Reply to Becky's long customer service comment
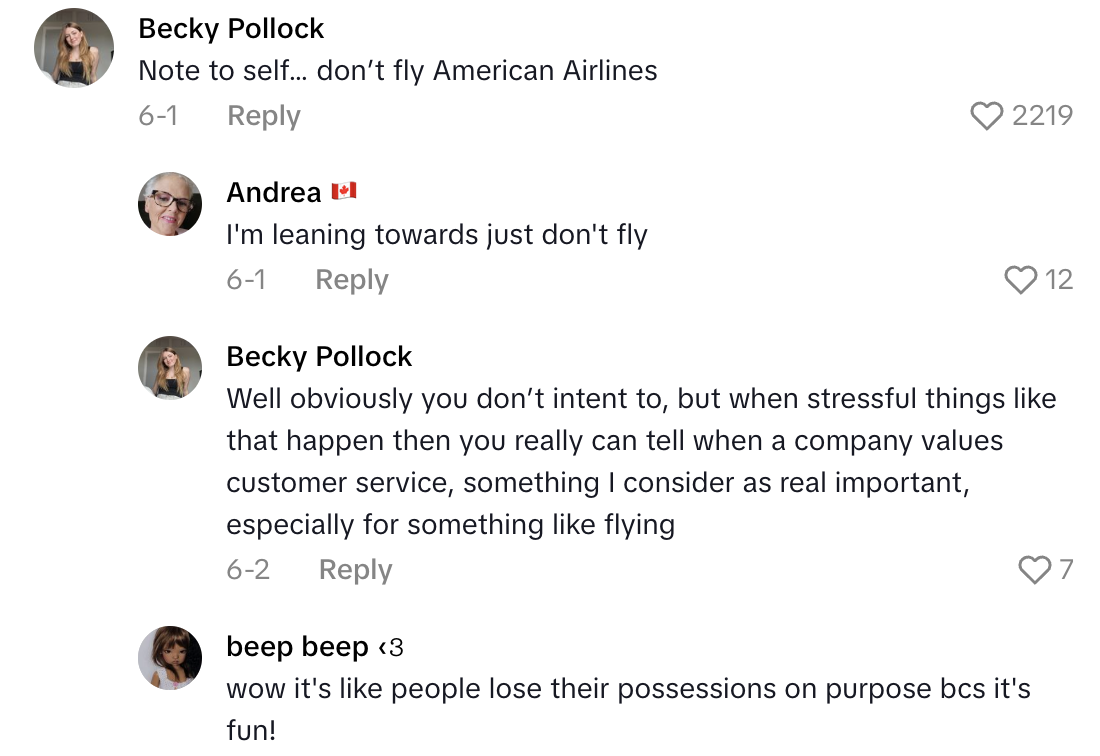This screenshot has width=1100, height=756. click(x=355, y=570)
